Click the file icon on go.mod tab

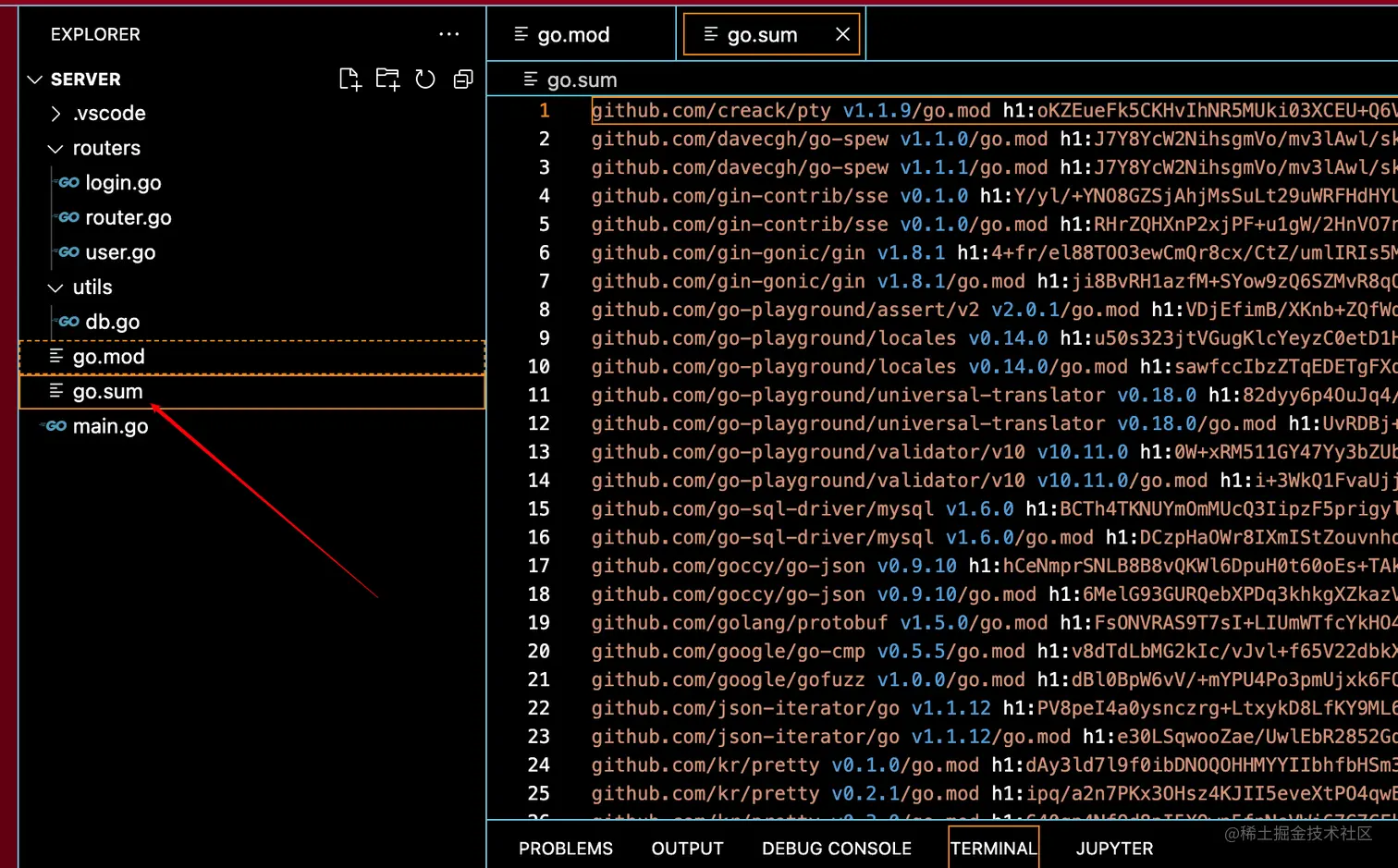click(x=521, y=34)
